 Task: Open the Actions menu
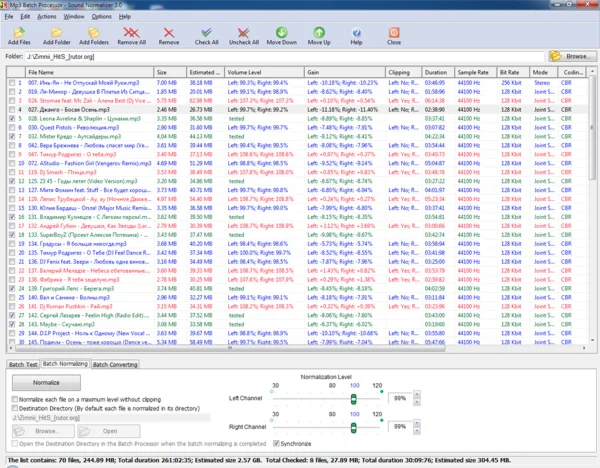(x=46, y=17)
